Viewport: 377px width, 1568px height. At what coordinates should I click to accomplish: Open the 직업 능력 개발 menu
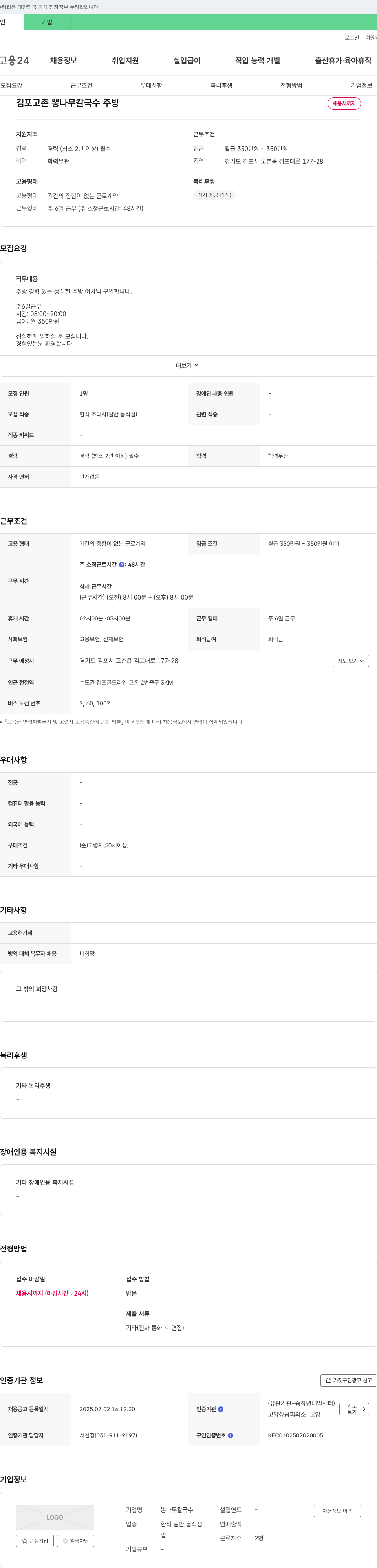(x=258, y=60)
